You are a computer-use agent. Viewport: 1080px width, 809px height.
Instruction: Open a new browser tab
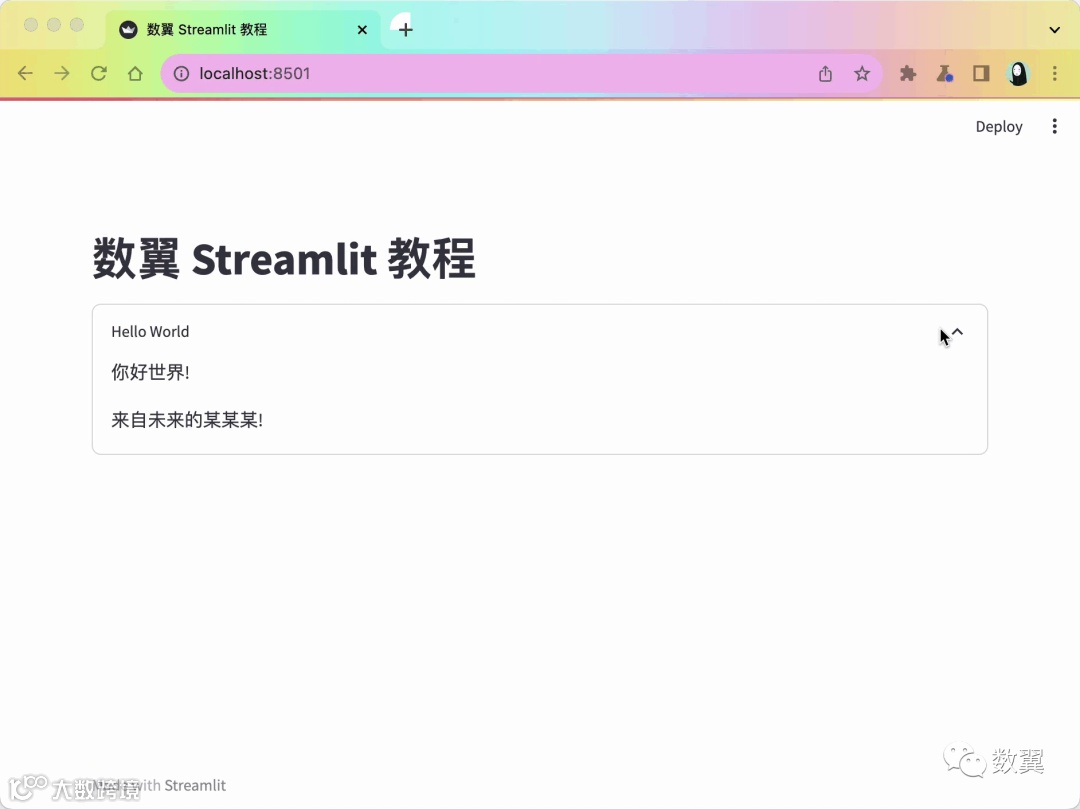(x=406, y=30)
